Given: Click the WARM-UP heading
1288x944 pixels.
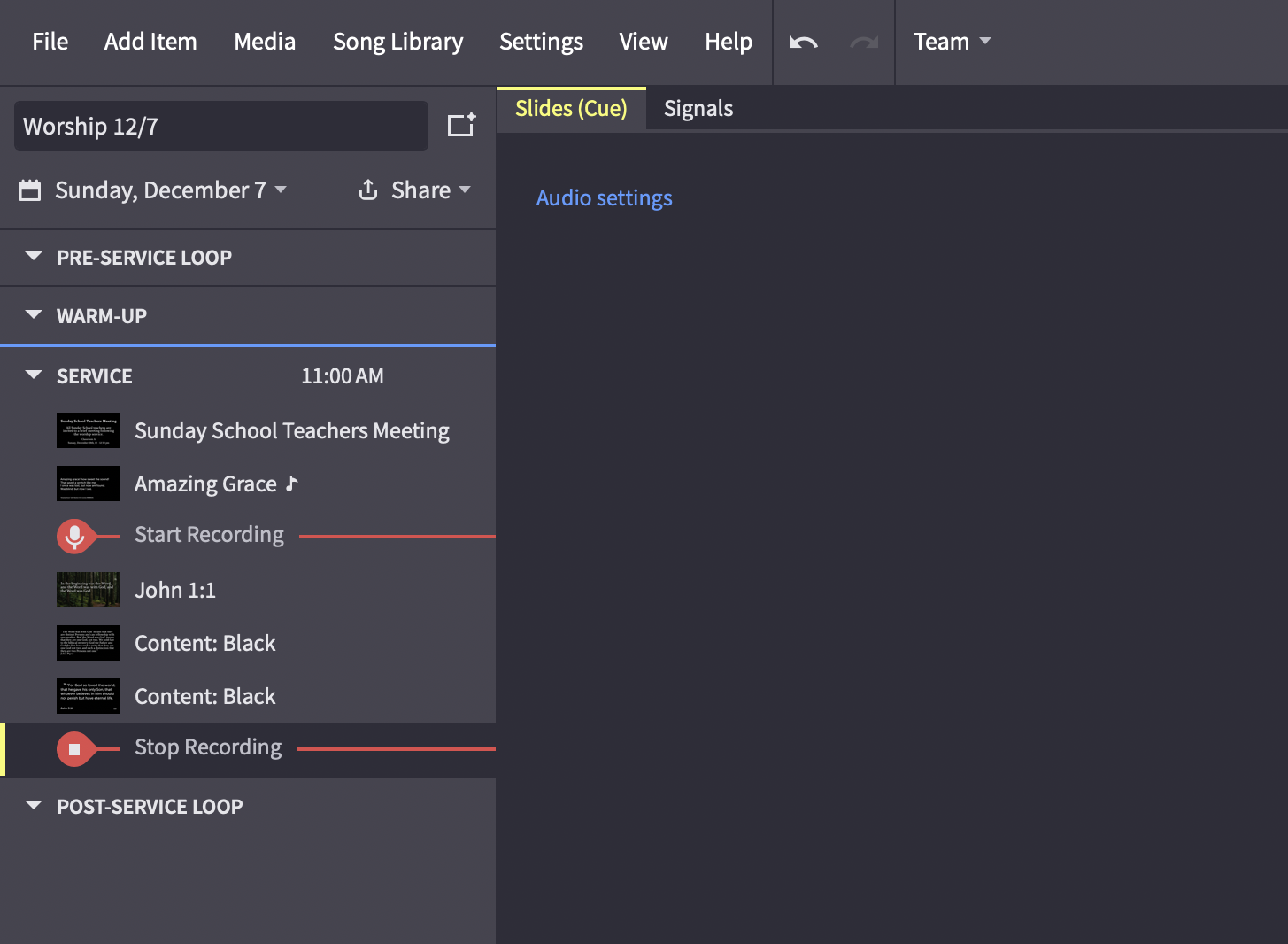Looking at the screenshot, I should [x=102, y=316].
